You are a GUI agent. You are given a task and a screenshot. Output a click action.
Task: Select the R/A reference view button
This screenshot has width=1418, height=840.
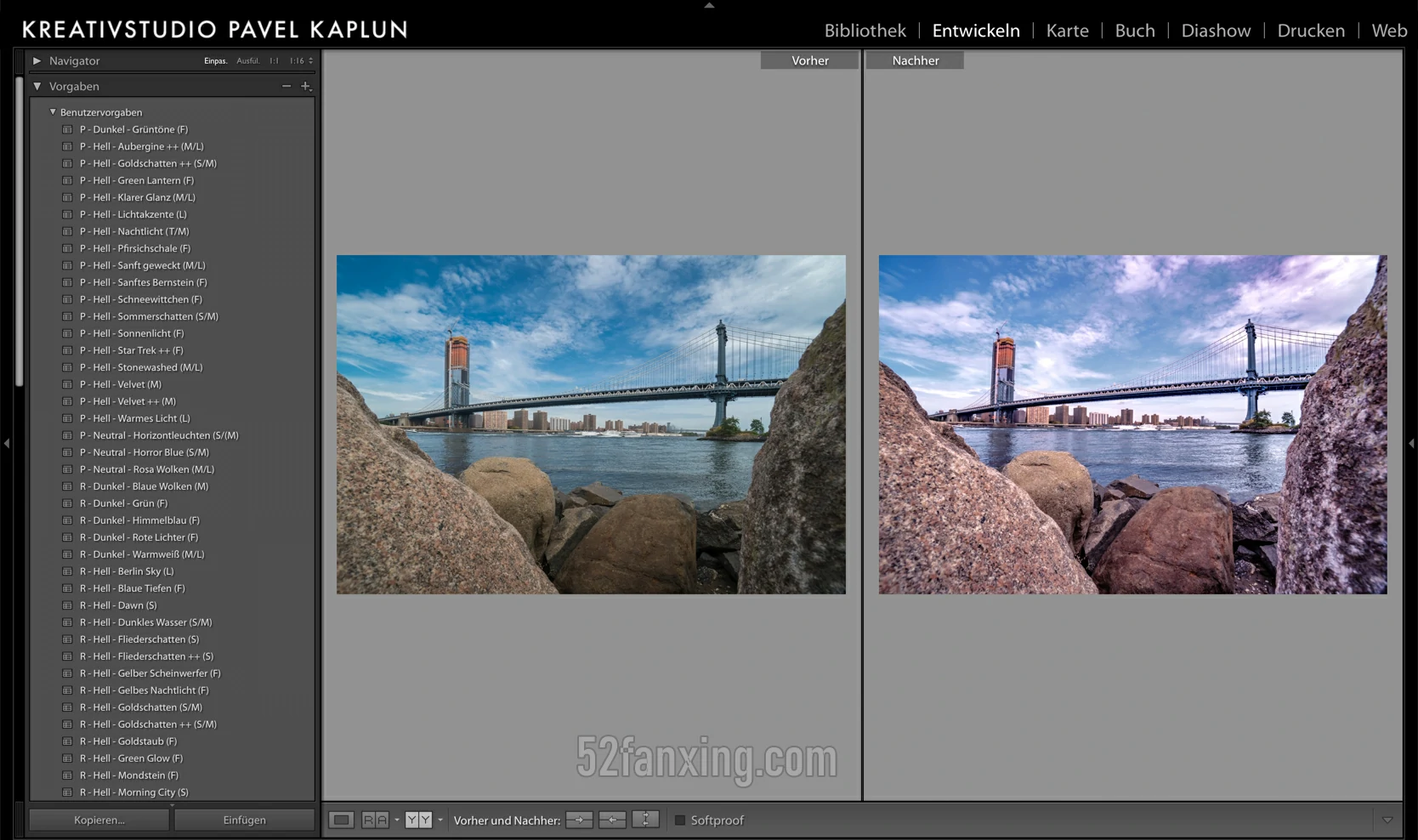pyautogui.click(x=375, y=820)
